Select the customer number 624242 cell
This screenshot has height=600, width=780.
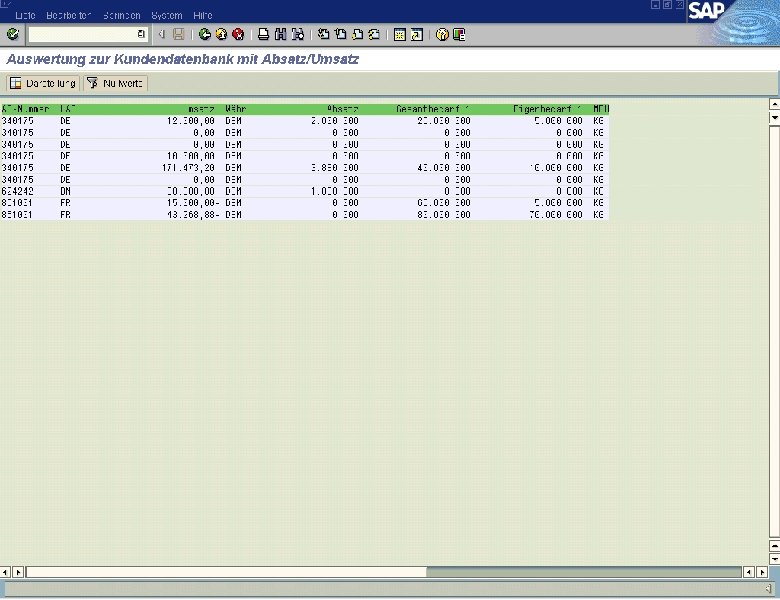click(x=17, y=191)
